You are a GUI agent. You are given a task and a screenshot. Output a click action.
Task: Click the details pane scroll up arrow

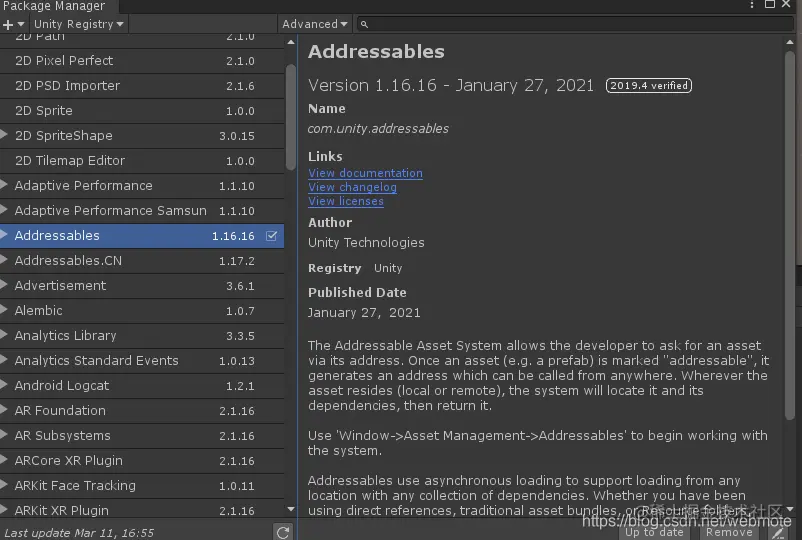tap(790, 42)
